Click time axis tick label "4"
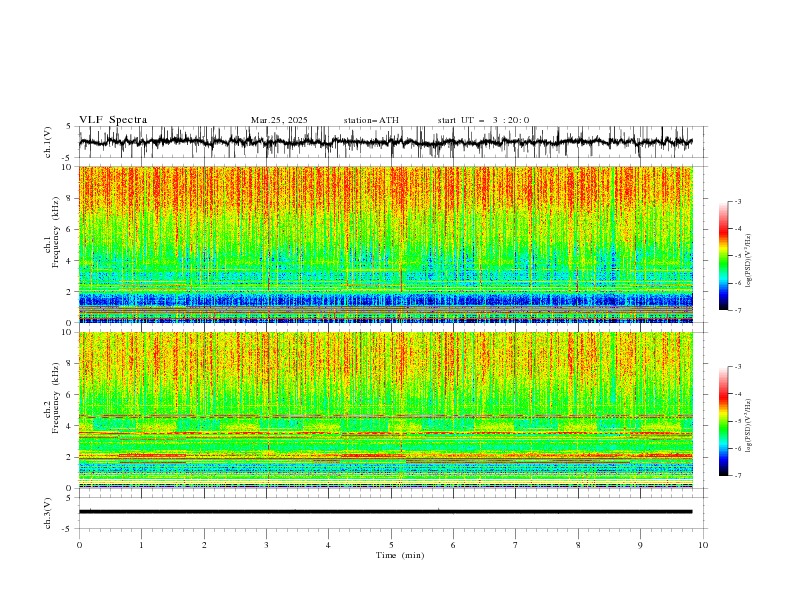 coord(328,545)
